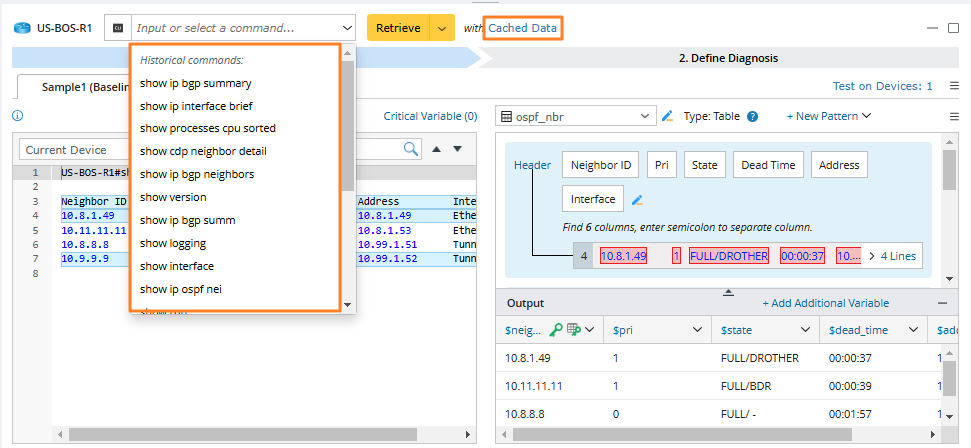
Task: Expand the 4 Lines row preview
Action: pos(892,256)
